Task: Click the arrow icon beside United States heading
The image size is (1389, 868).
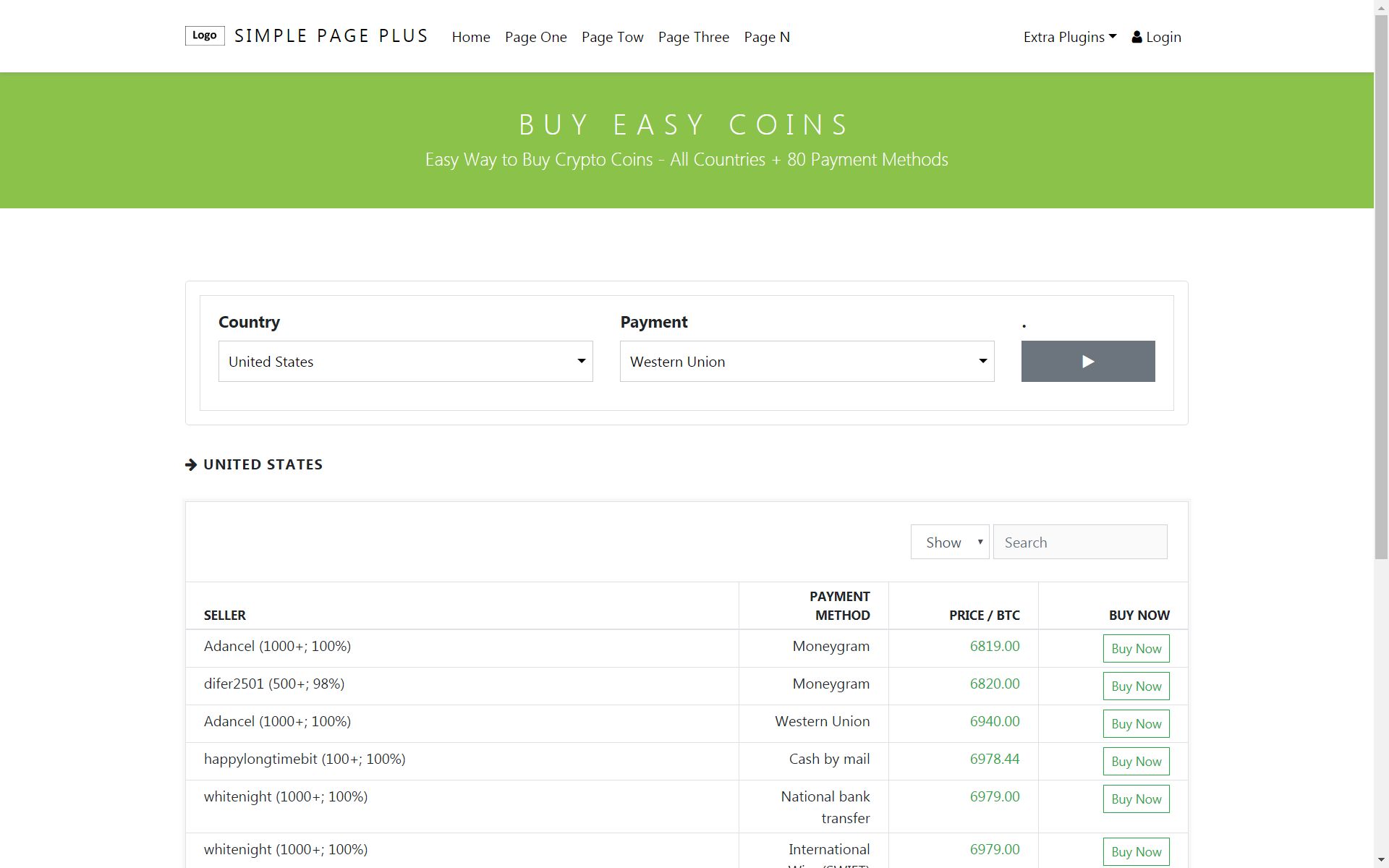Action: tap(191, 464)
